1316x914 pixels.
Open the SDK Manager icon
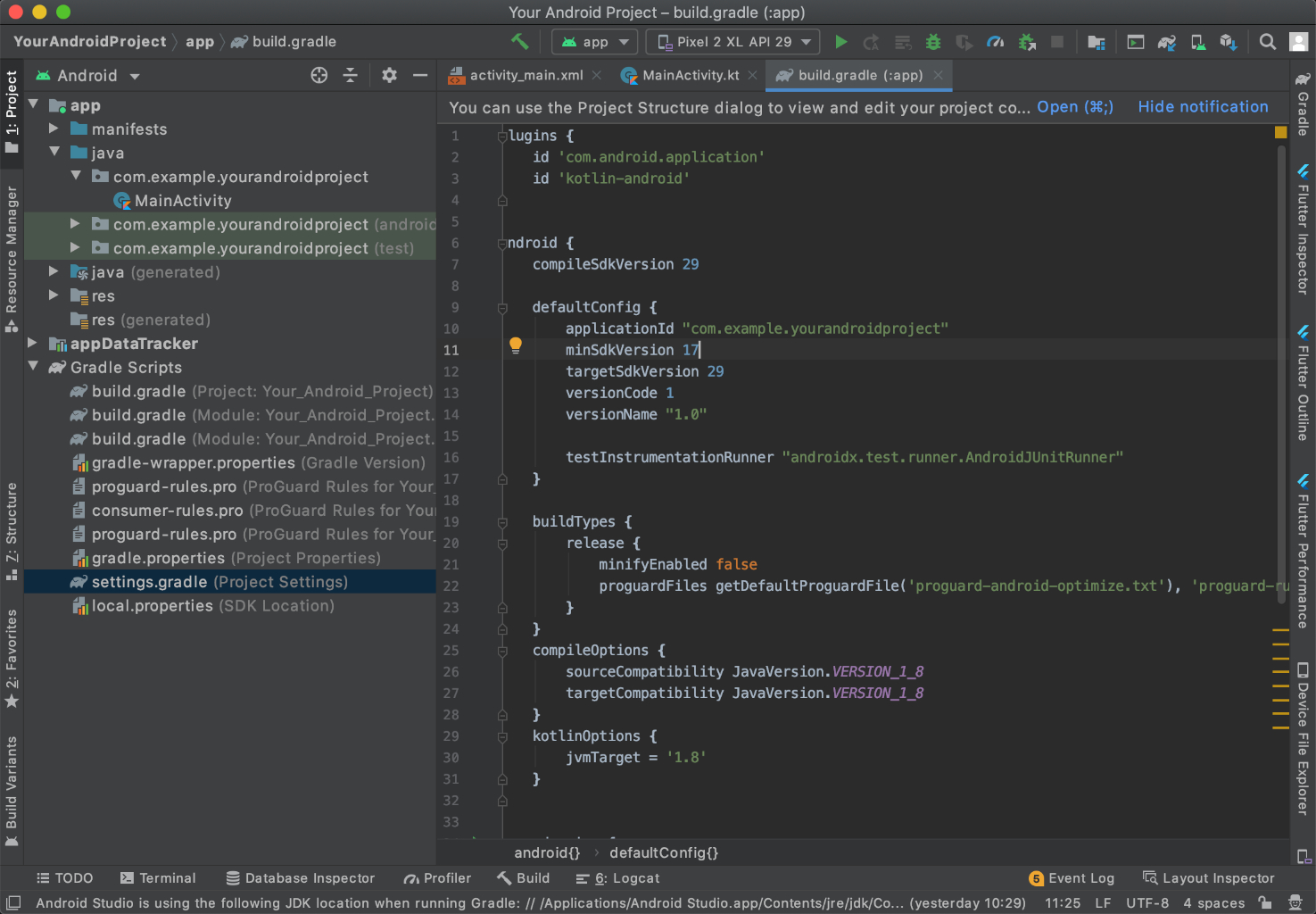(1229, 42)
